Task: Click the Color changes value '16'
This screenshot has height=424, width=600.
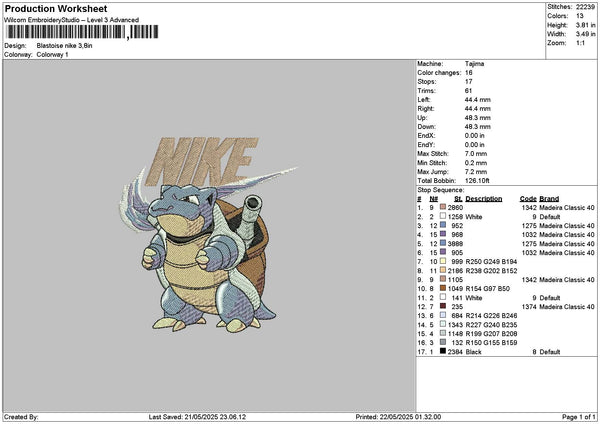Action: coord(469,73)
